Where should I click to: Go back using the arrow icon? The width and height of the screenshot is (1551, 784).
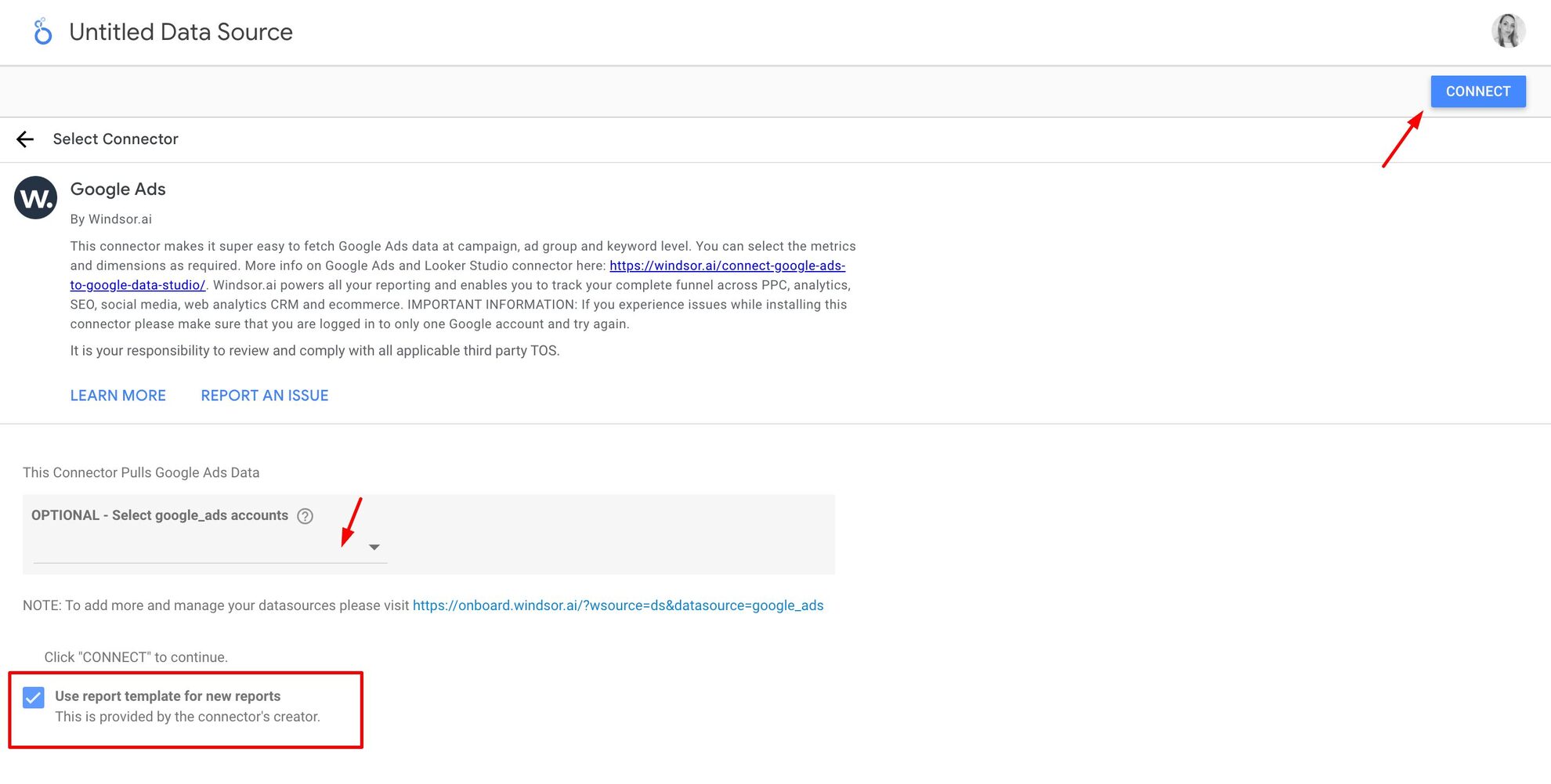(x=25, y=139)
